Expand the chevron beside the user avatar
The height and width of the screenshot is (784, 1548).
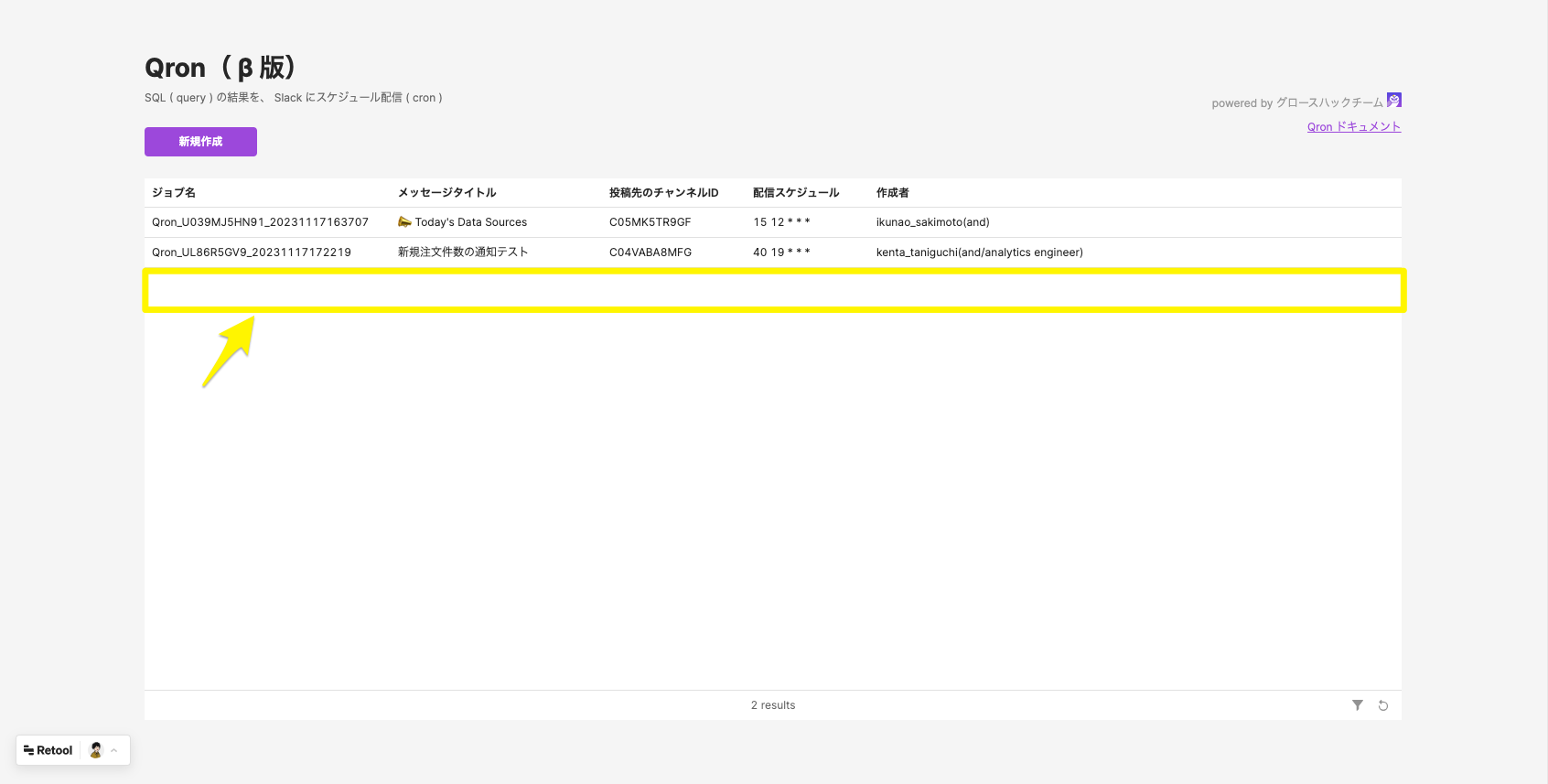(x=114, y=750)
